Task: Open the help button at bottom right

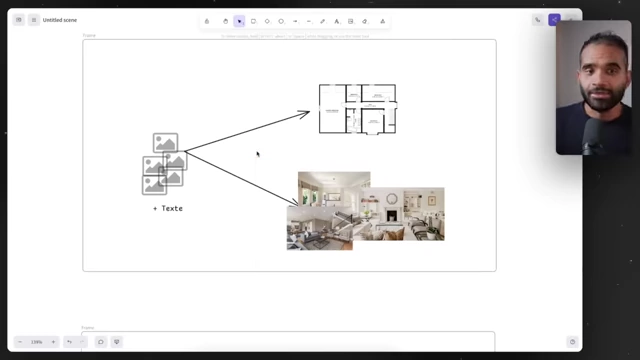Action: pos(572,342)
